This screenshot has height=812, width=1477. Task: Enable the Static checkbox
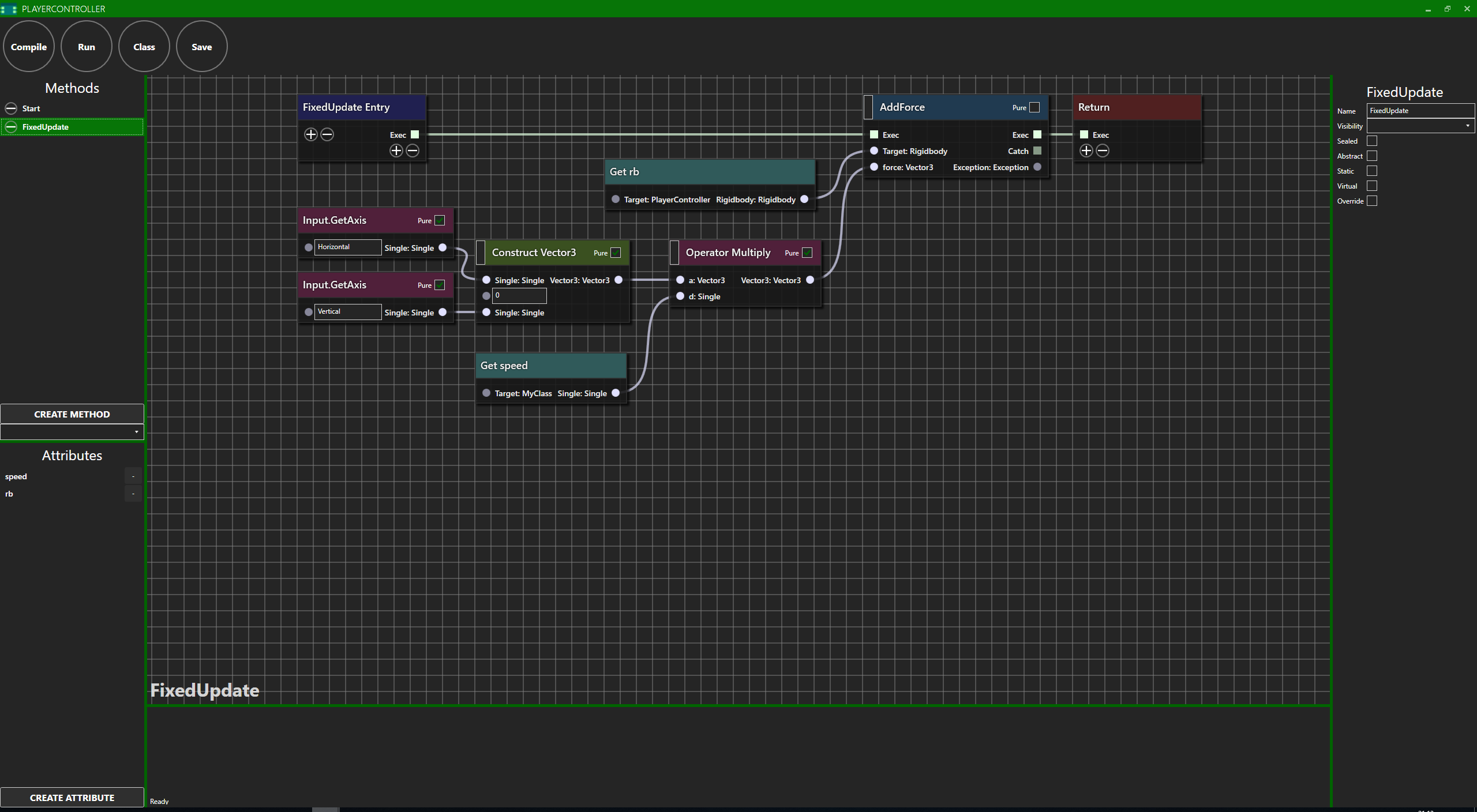coord(1372,171)
